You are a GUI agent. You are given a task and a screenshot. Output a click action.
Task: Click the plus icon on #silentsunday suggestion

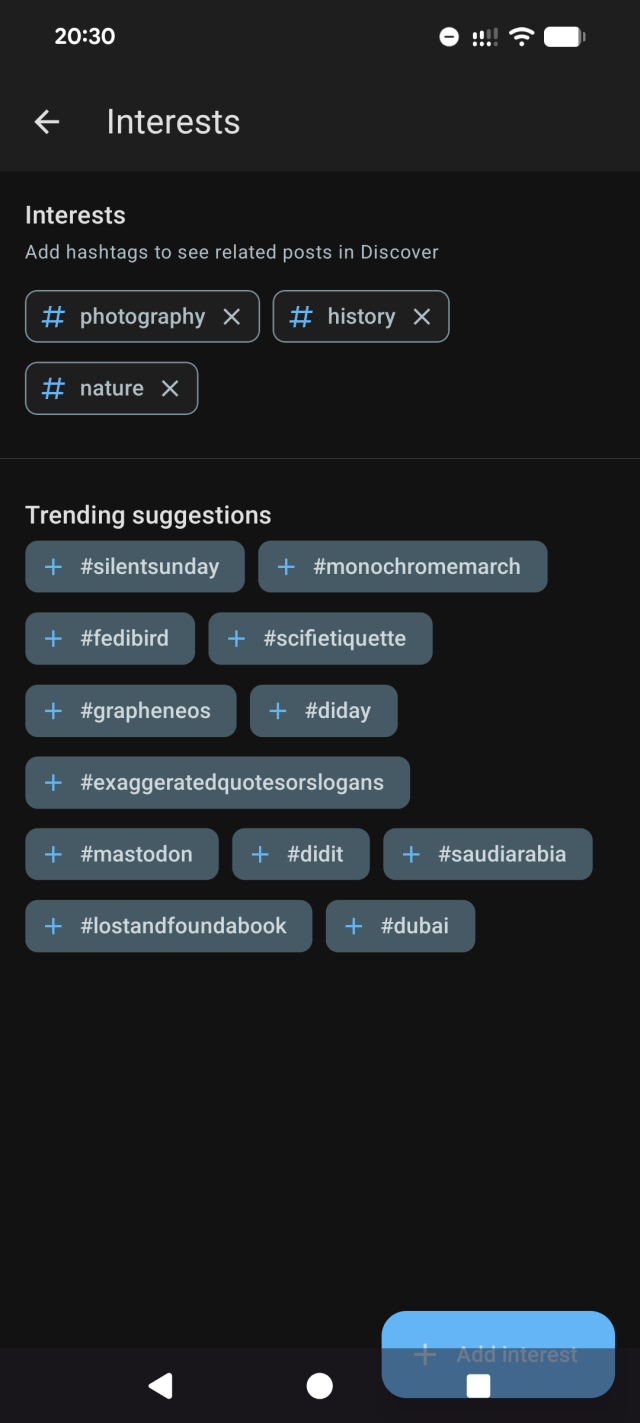tap(53, 566)
